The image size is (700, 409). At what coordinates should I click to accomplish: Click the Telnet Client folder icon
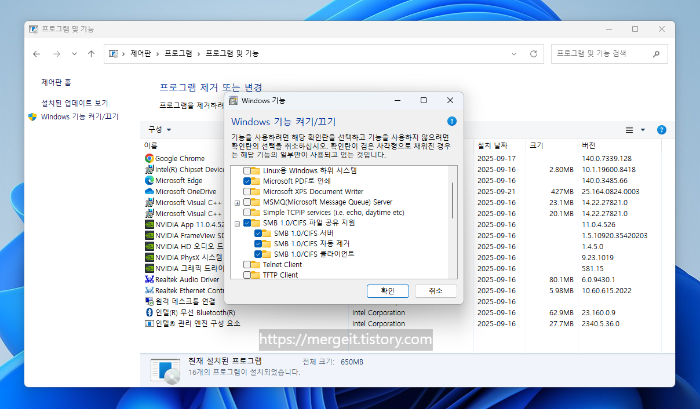click(255, 264)
